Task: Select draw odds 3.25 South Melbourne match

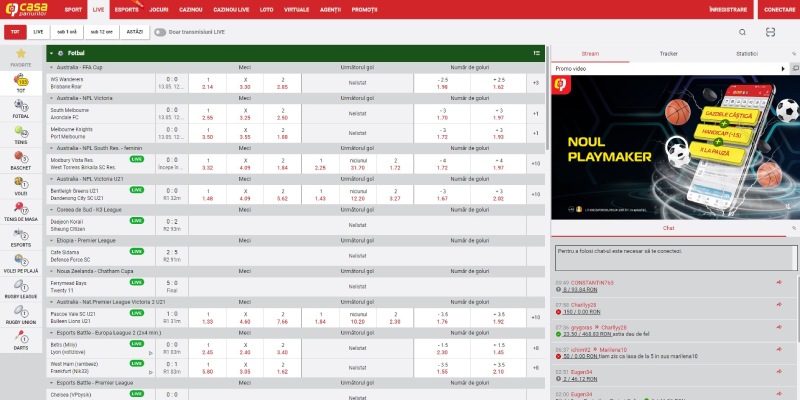Action: click(x=245, y=114)
